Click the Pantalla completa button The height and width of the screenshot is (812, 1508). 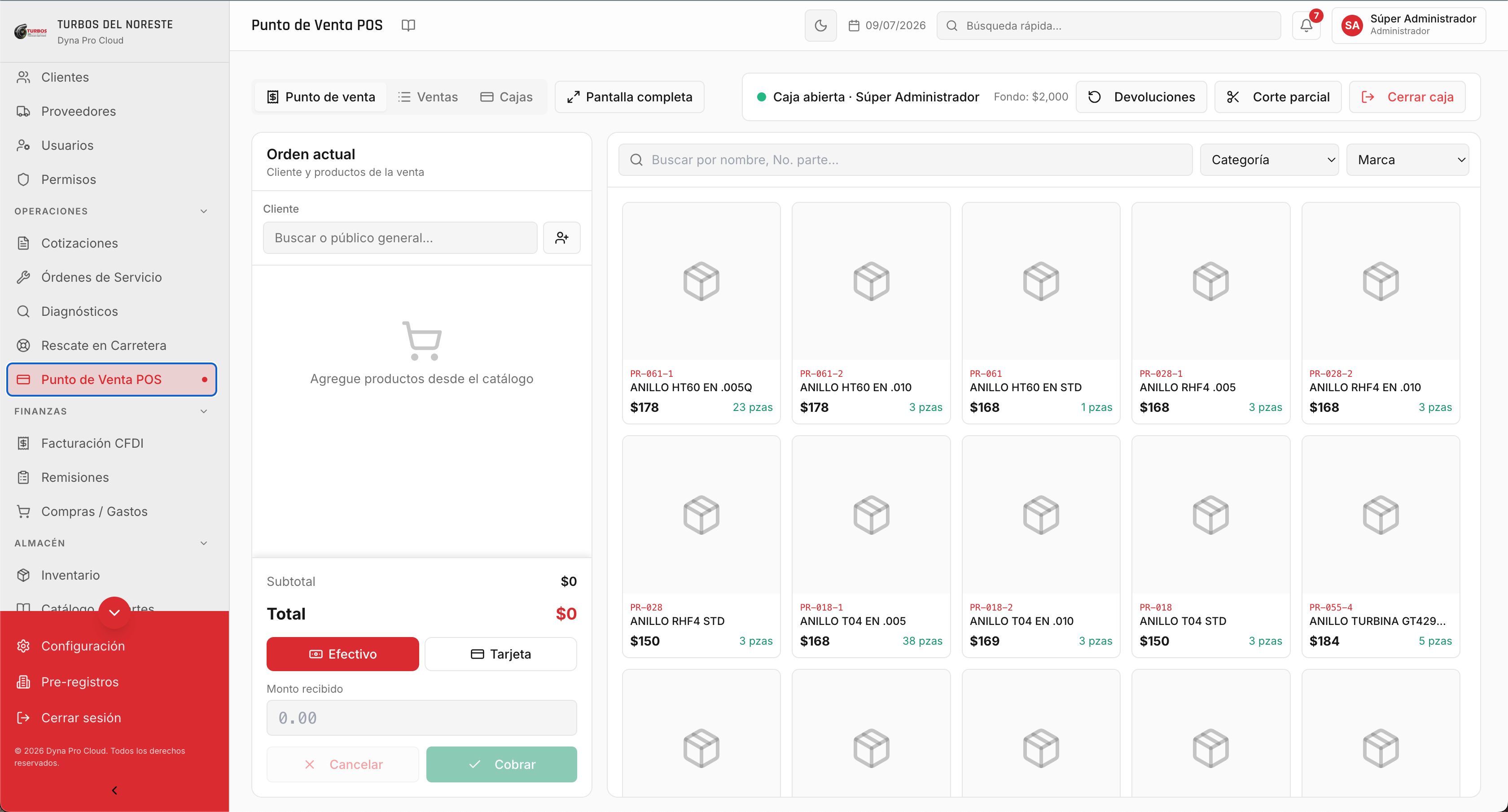point(629,97)
